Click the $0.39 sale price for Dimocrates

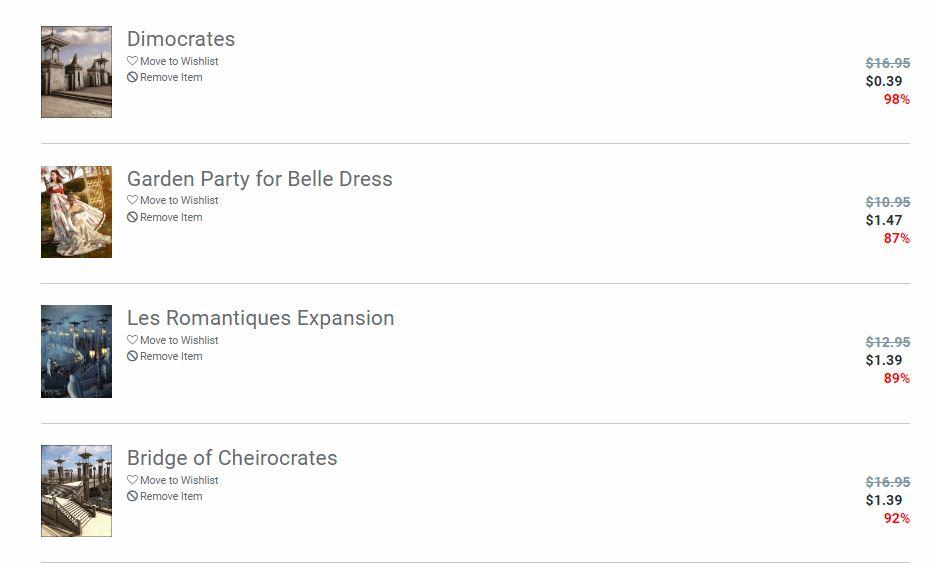[884, 81]
